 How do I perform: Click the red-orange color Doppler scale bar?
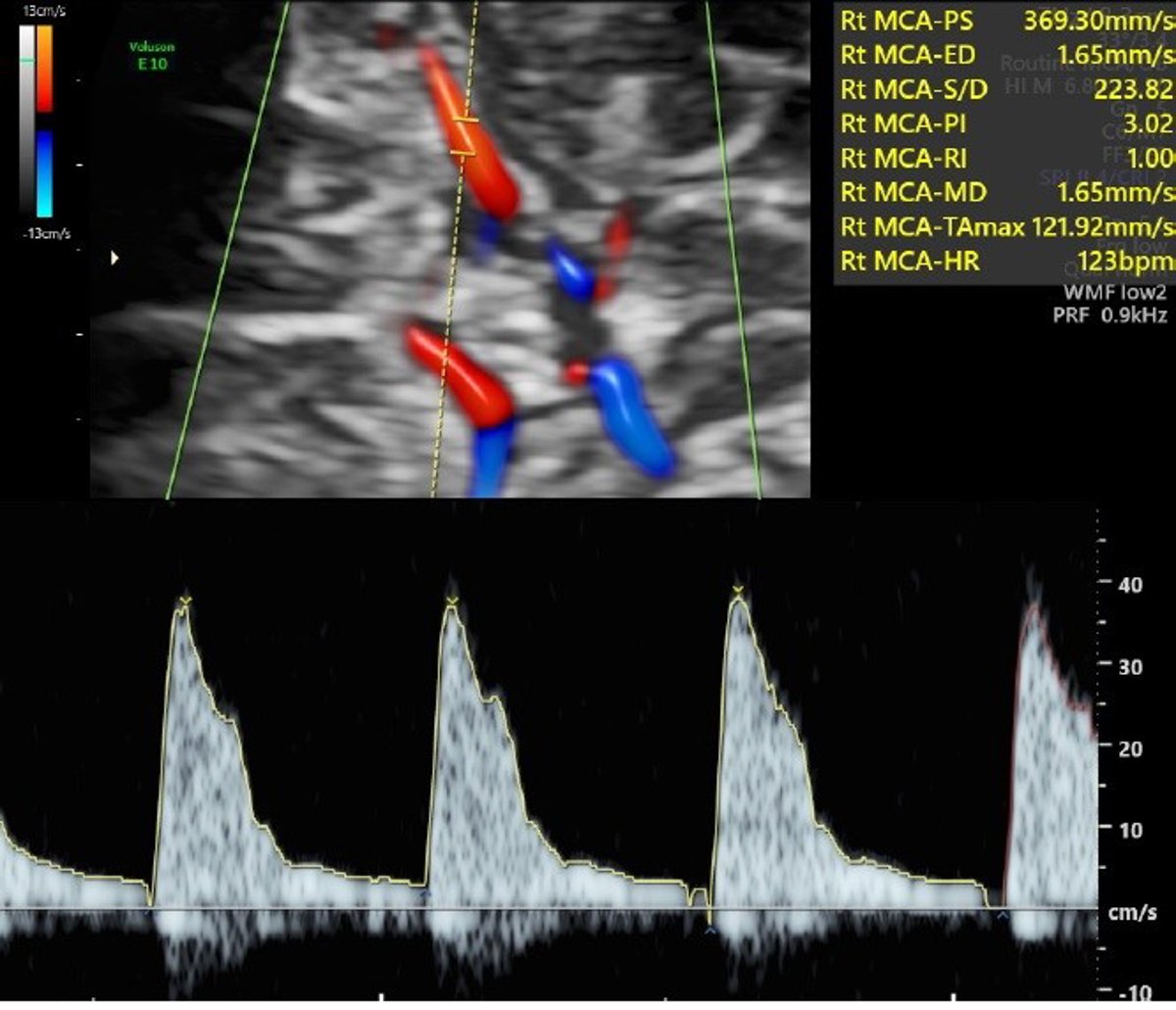tap(45, 69)
